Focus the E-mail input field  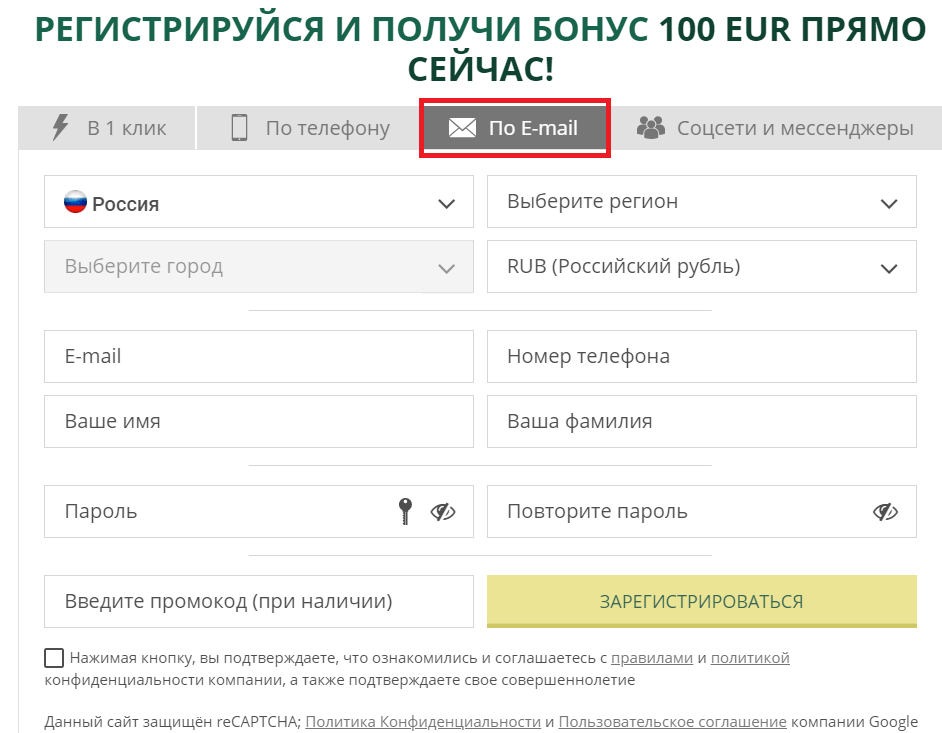tap(259, 356)
